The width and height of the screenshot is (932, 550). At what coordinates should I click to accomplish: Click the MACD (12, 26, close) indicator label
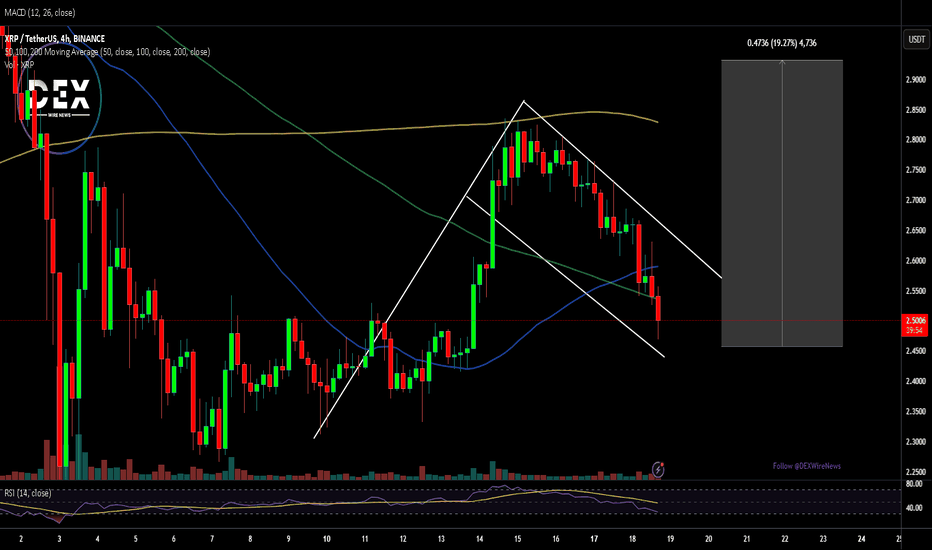click(x=40, y=12)
